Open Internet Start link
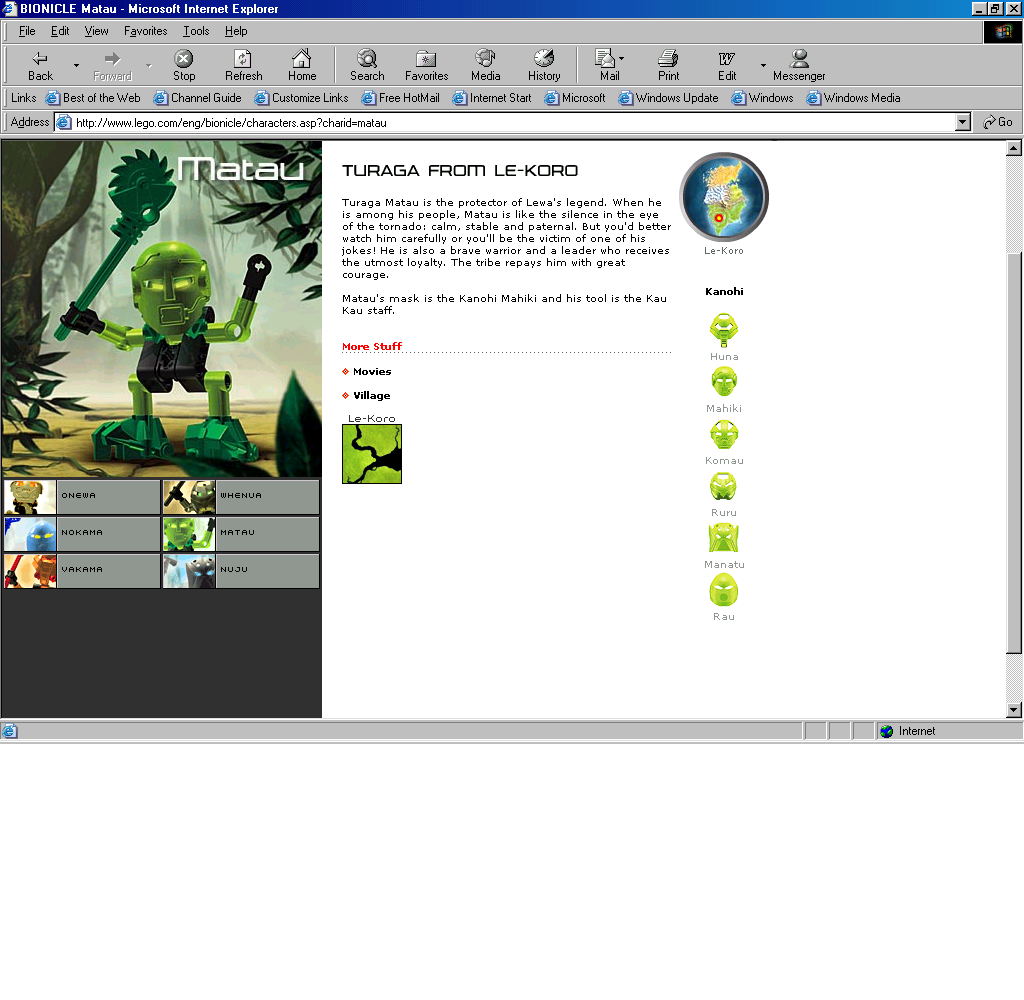 (492, 98)
